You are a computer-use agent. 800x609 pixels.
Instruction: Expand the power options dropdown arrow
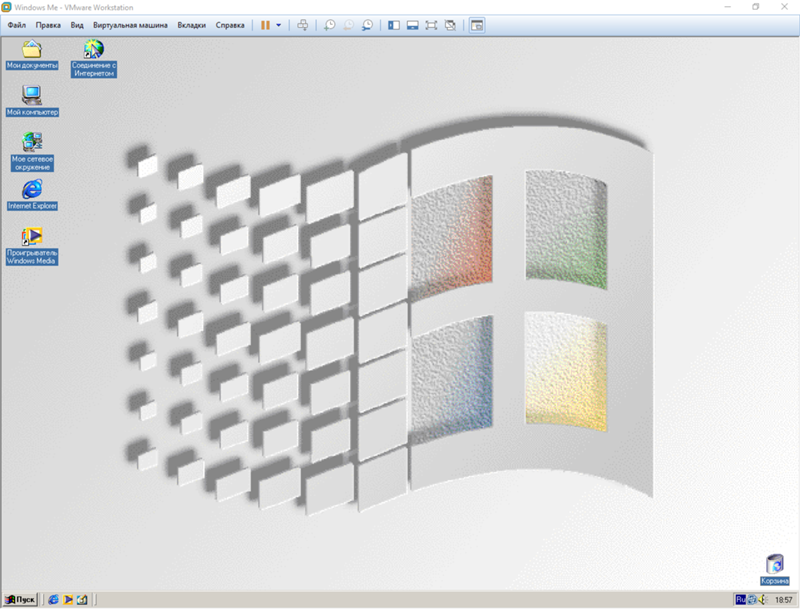coord(279,25)
